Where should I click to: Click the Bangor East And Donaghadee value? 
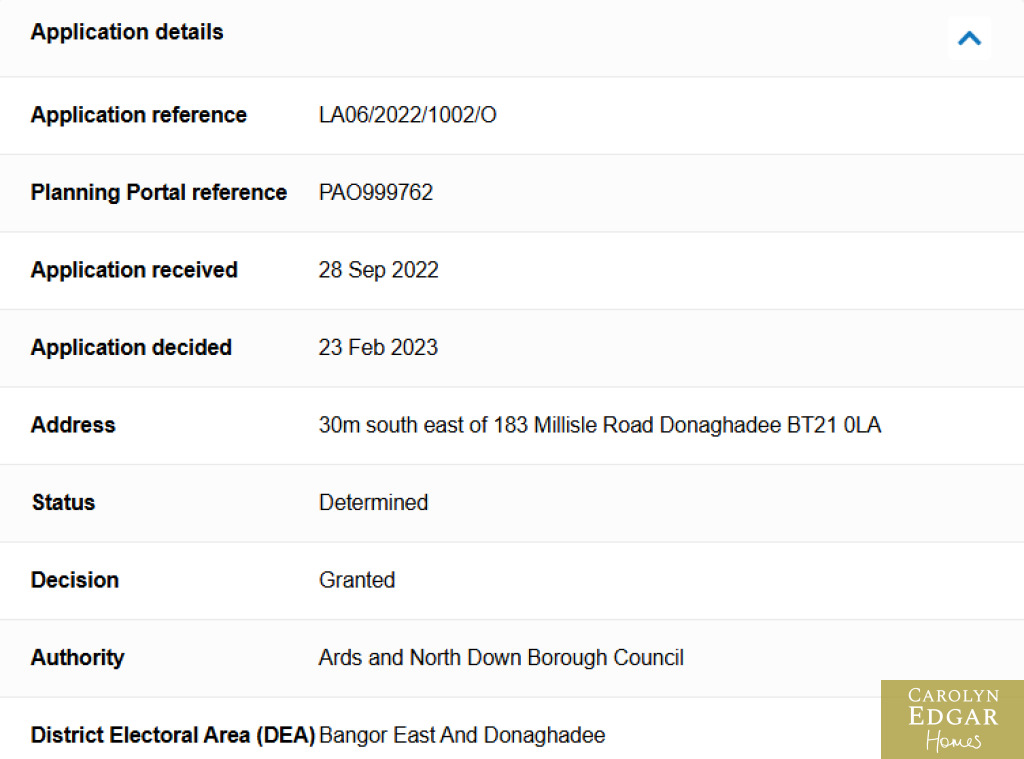pyautogui.click(x=462, y=735)
